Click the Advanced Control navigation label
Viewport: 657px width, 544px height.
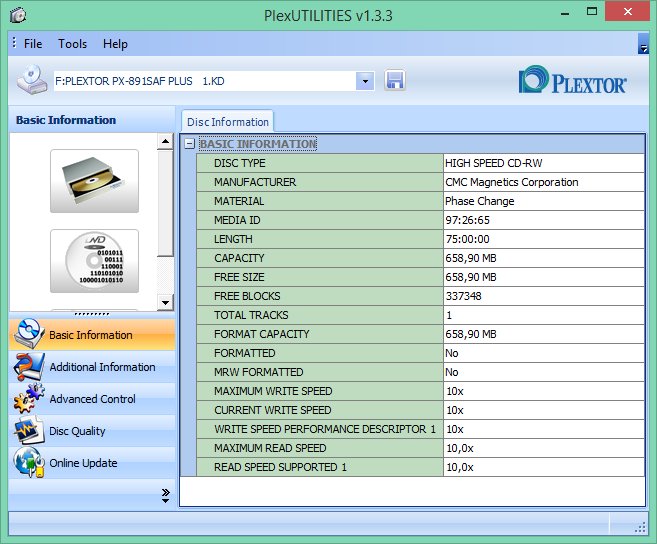click(92, 399)
